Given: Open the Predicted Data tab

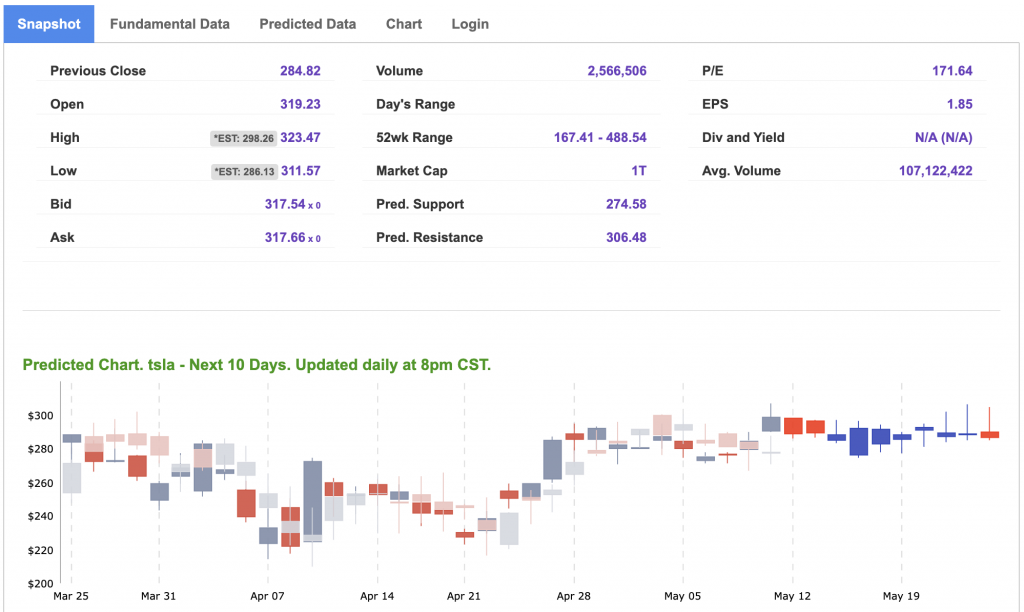Looking at the screenshot, I should point(308,24).
